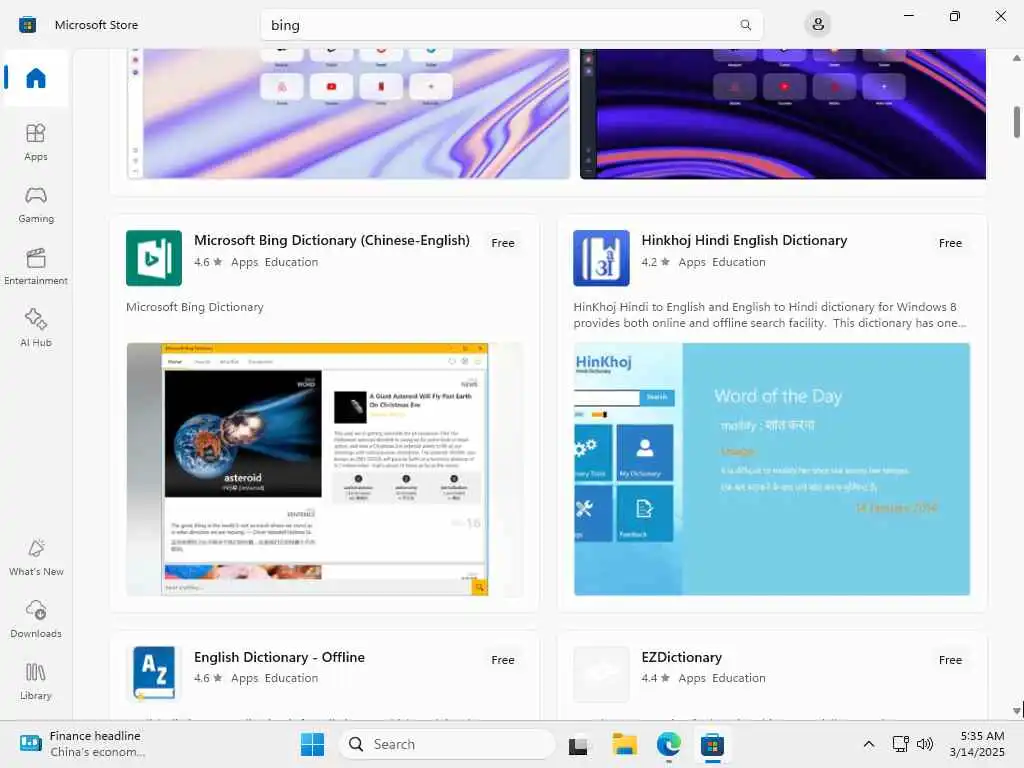This screenshot has width=1024, height=768.
Task: Click scrollbar down arrow
Action: pos(1017,711)
